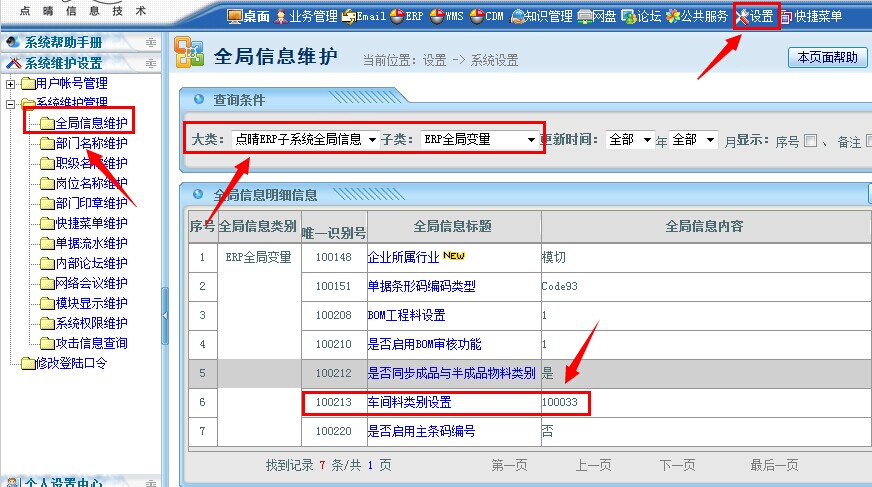Viewport: 872px width, 487px height.
Task: Select 岗位名称维护 in the tree
Action: tap(92, 183)
